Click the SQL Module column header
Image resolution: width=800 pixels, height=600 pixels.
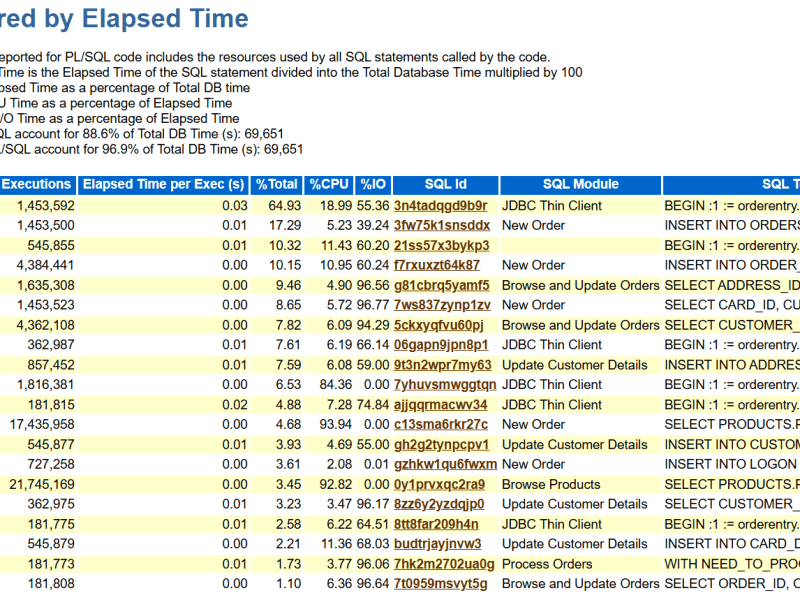click(581, 184)
